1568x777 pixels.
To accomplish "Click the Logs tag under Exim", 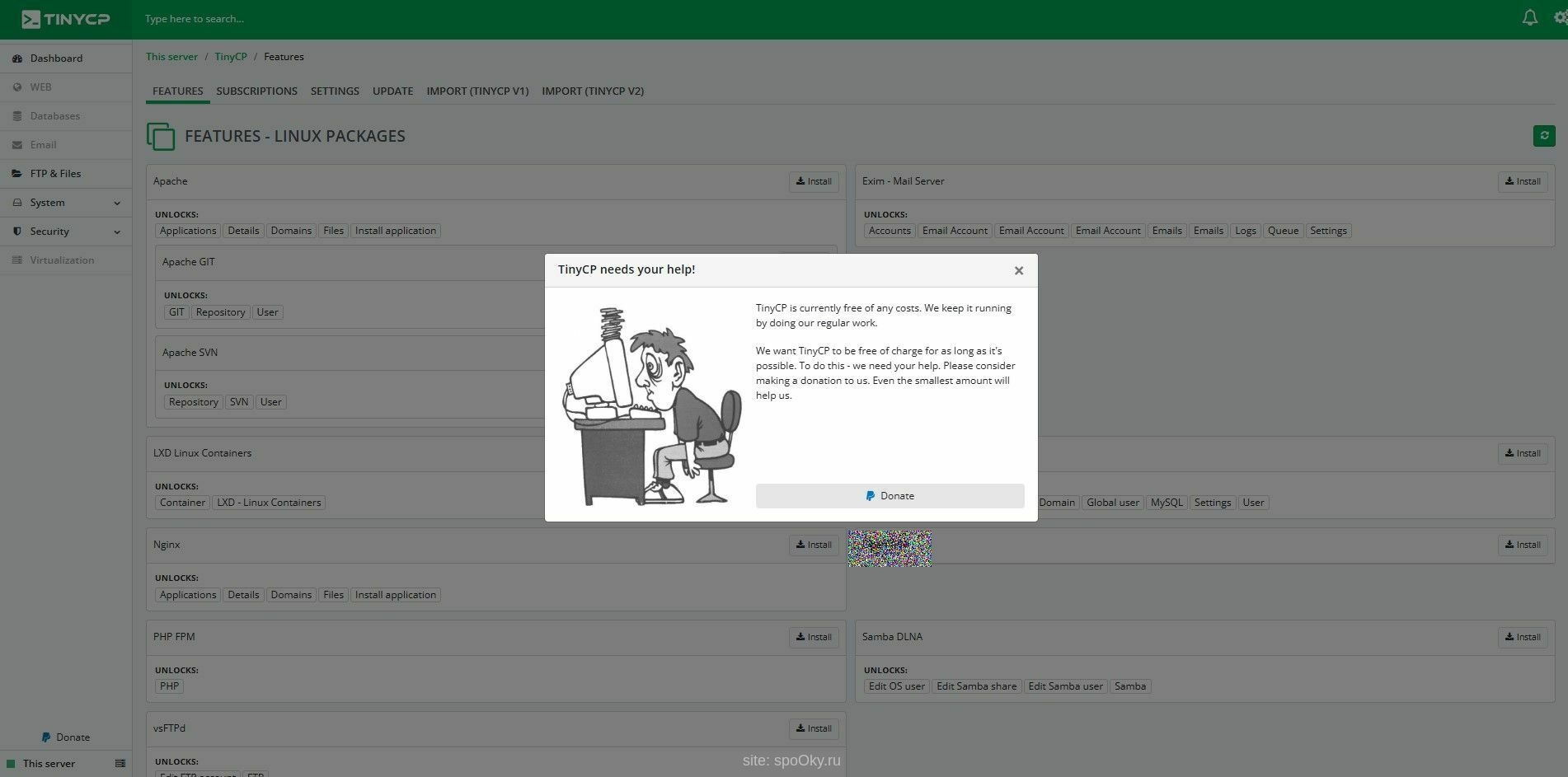I will [x=1246, y=231].
